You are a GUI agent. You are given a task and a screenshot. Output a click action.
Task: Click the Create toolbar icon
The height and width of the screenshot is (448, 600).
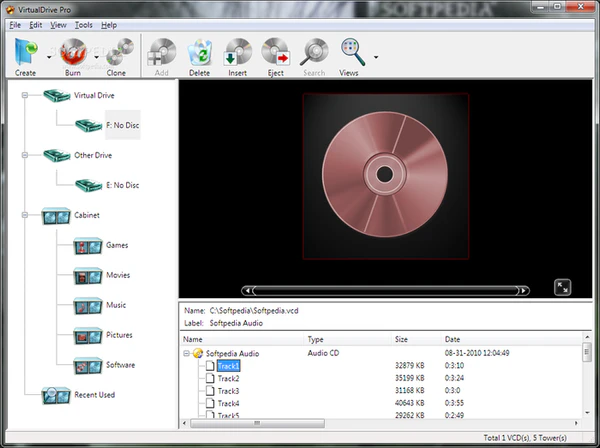(26, 51)
